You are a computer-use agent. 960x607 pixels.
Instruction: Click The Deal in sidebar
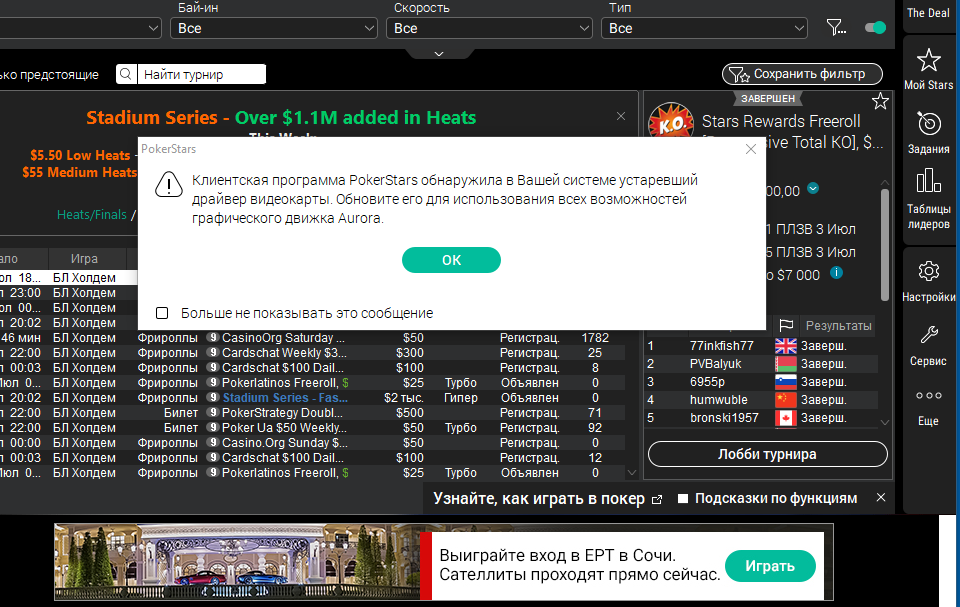point(928,13)
